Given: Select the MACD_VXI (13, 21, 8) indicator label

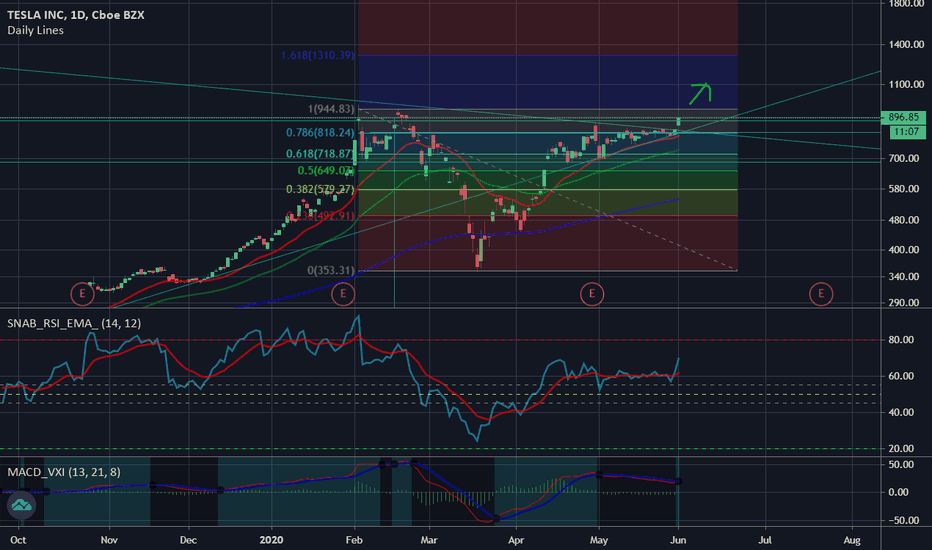Looking at the screenshot, I should point(64,472).
